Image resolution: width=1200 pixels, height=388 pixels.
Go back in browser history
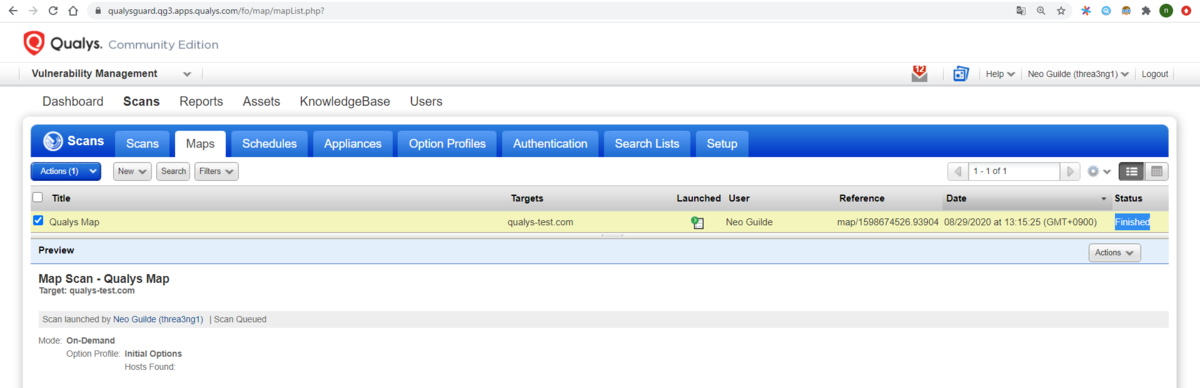(12, 10)
